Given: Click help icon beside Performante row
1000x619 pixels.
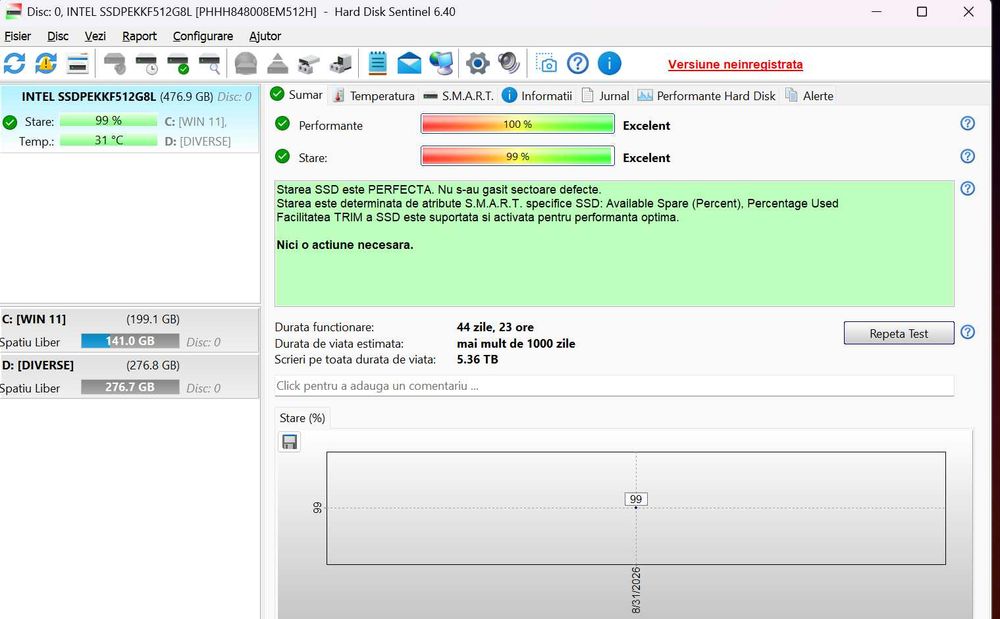Looking at the screenshot, I should [967, 124].
